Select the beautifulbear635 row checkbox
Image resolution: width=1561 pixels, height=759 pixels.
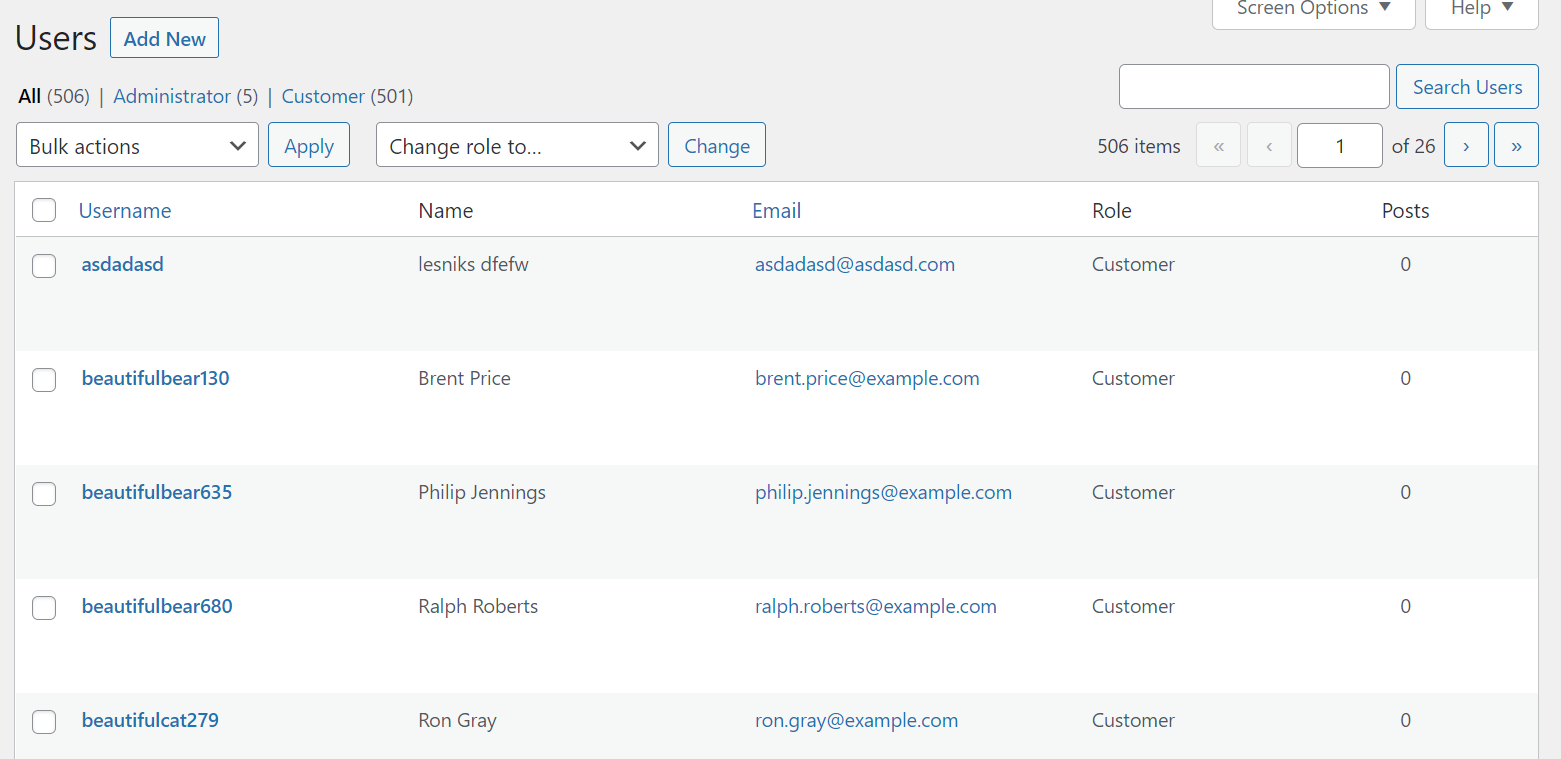click(x=44, y=493)
